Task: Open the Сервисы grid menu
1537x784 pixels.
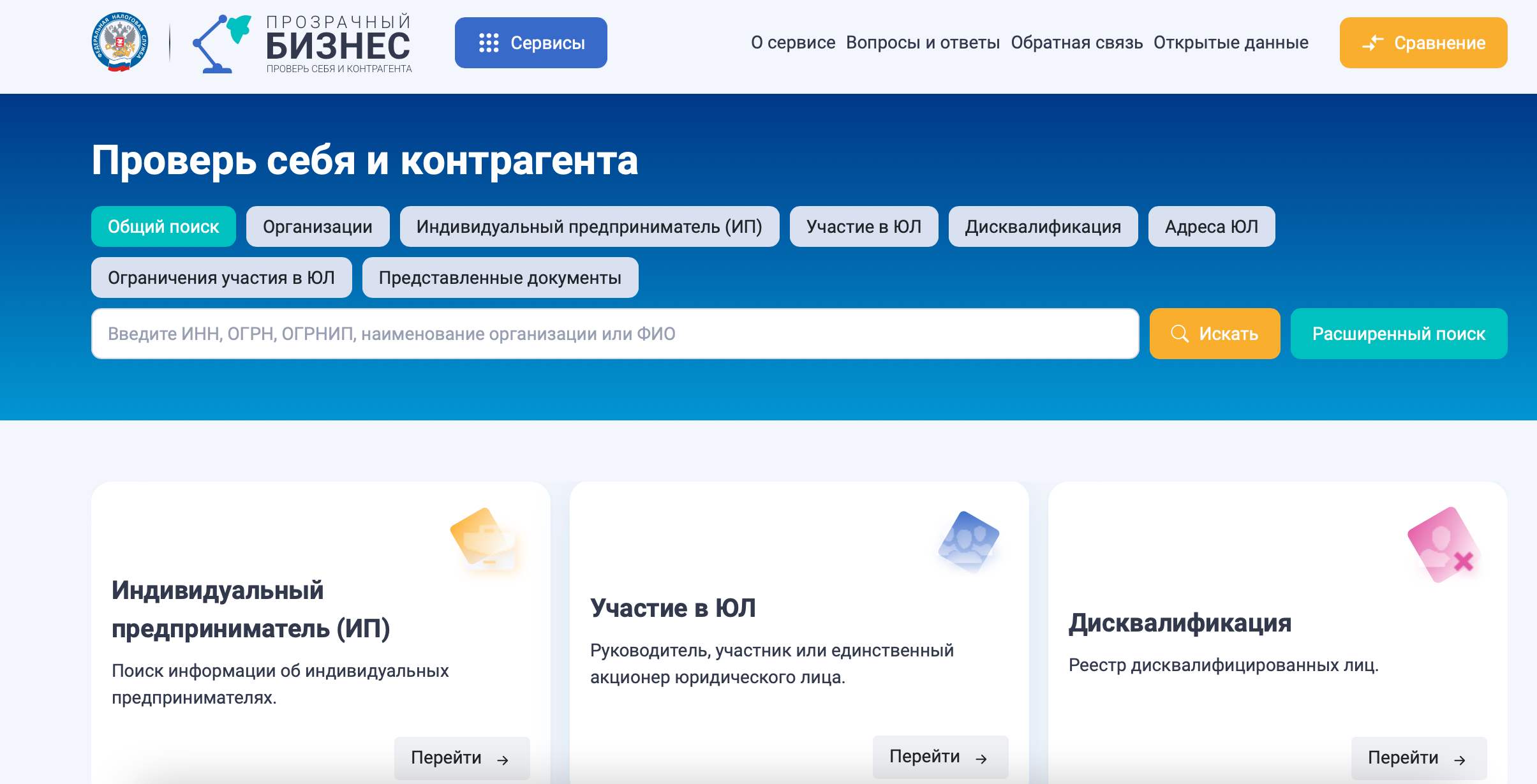Action: click(x=530, y=43)
